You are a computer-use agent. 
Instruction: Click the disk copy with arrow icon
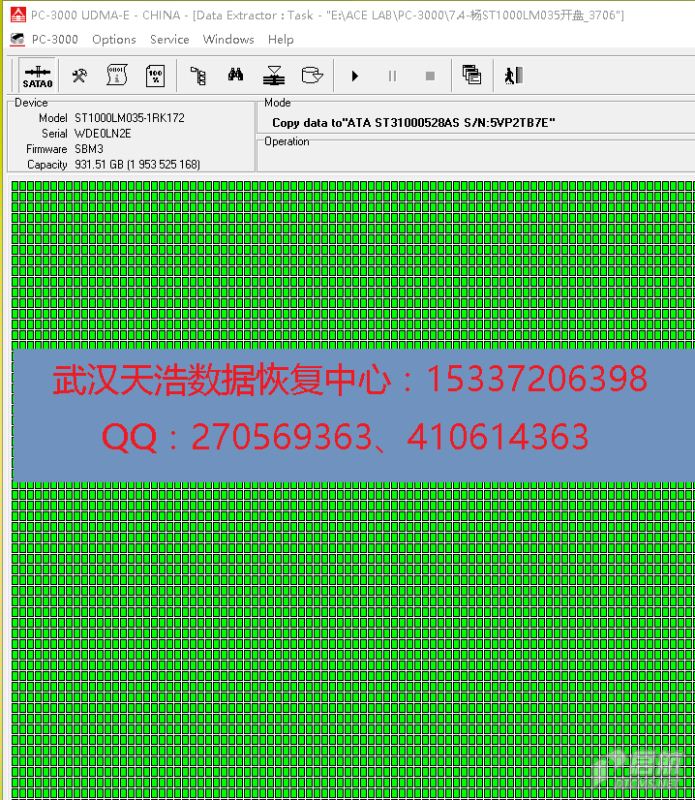pyautogui.click(x=273, y=76)
